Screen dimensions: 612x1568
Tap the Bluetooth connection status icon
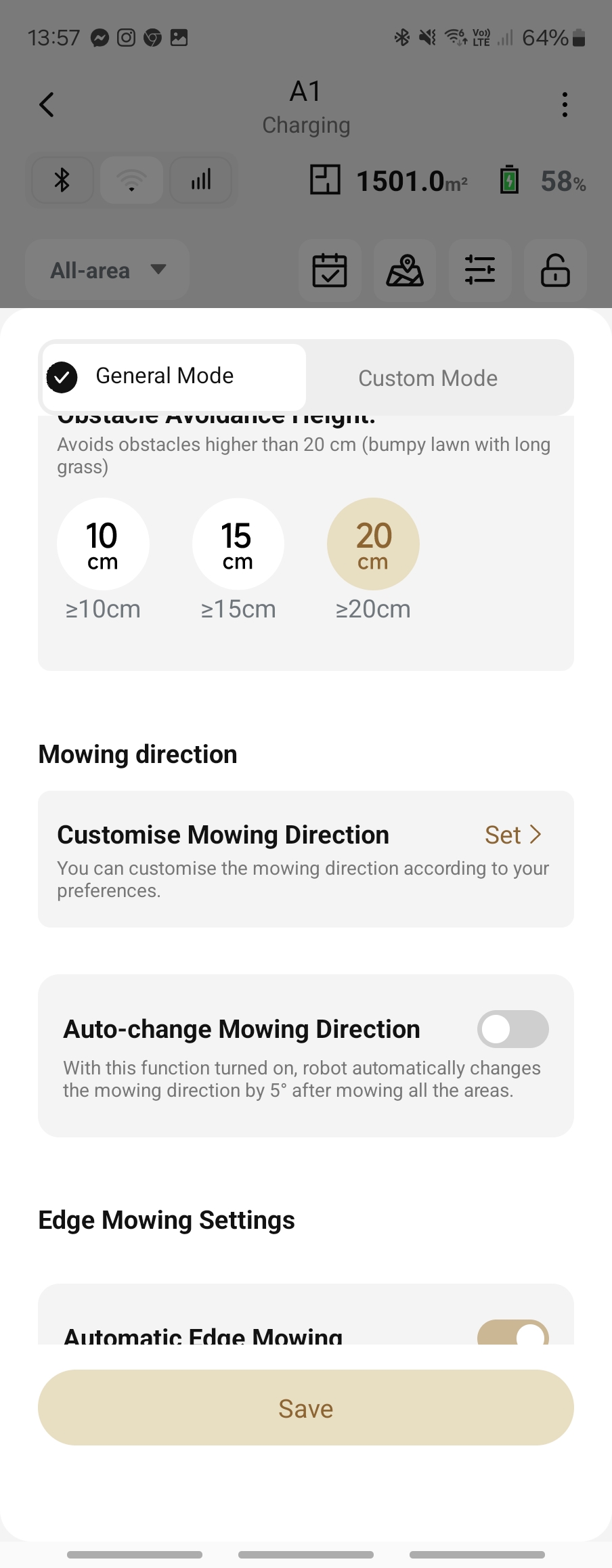click(62, 180)
